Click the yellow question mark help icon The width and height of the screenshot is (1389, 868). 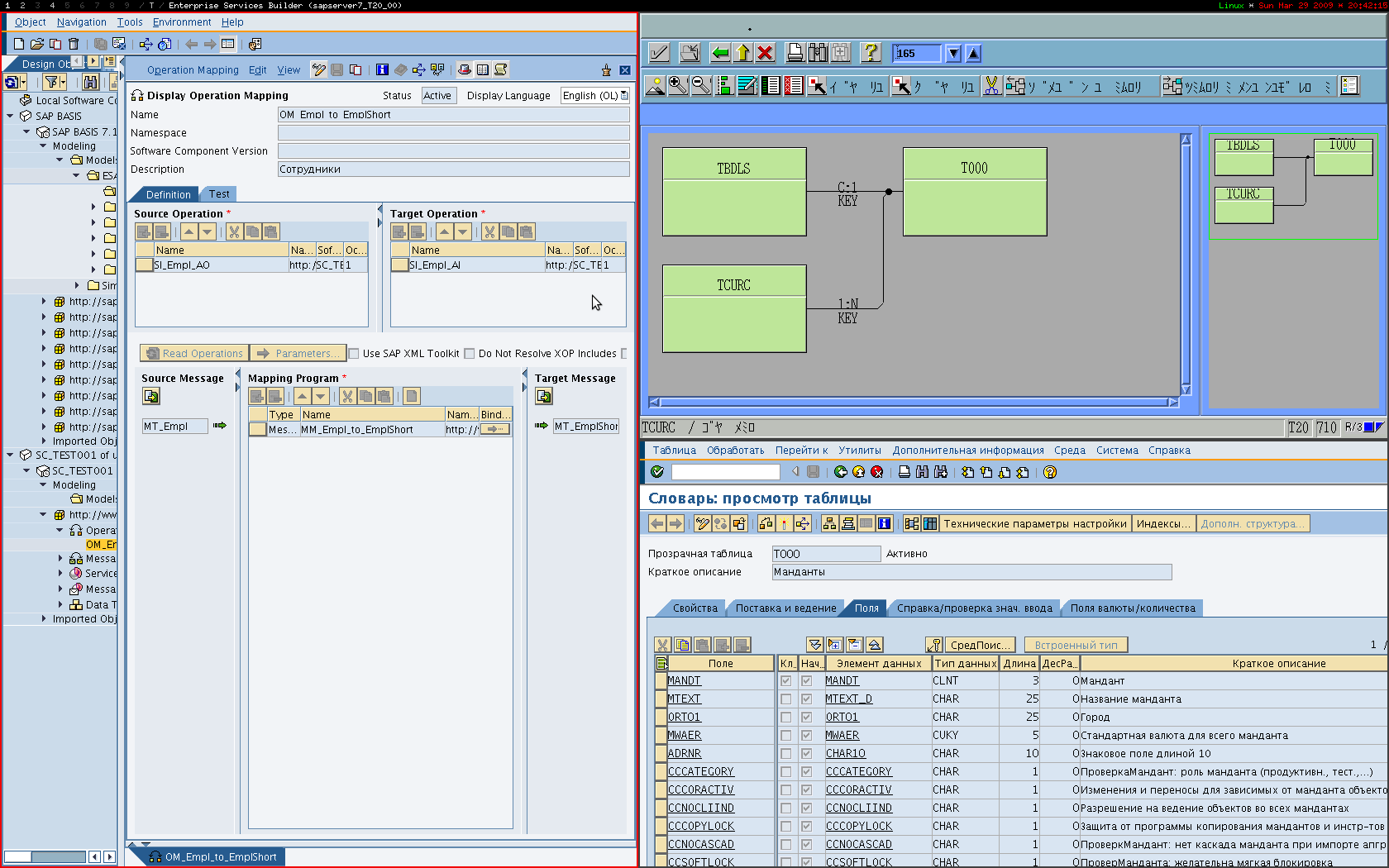(x=871, y=53)
